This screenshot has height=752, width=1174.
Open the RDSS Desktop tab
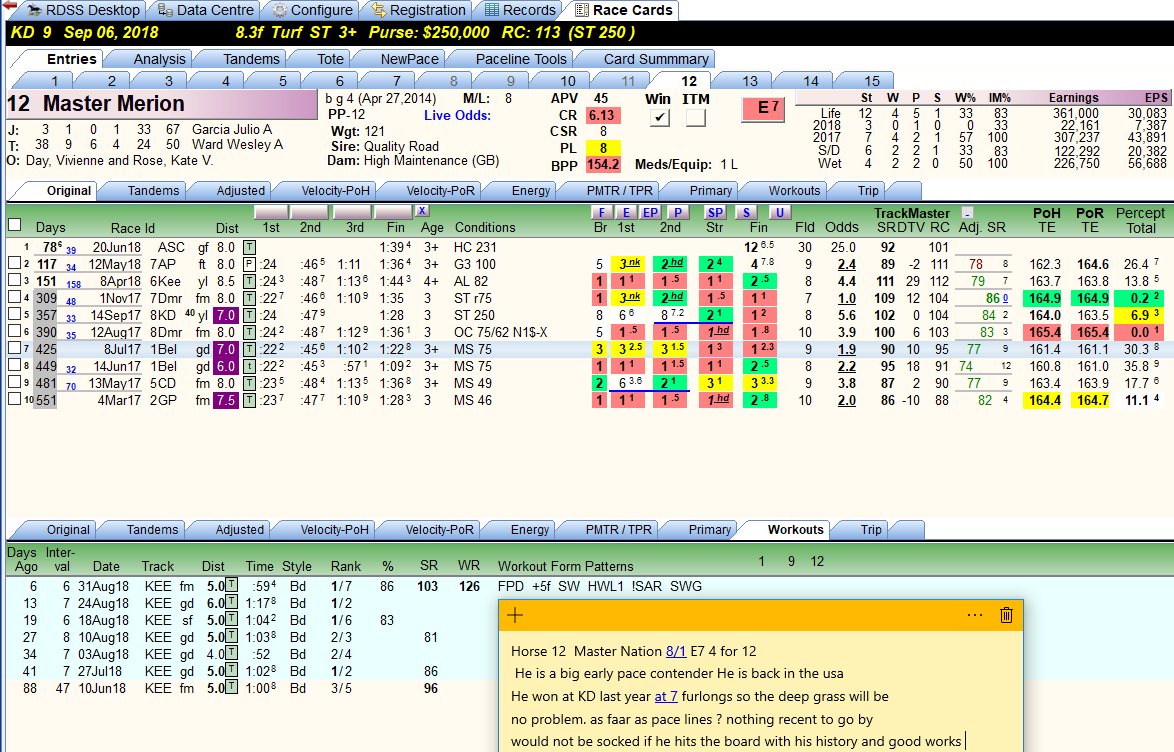pos(82,10)
